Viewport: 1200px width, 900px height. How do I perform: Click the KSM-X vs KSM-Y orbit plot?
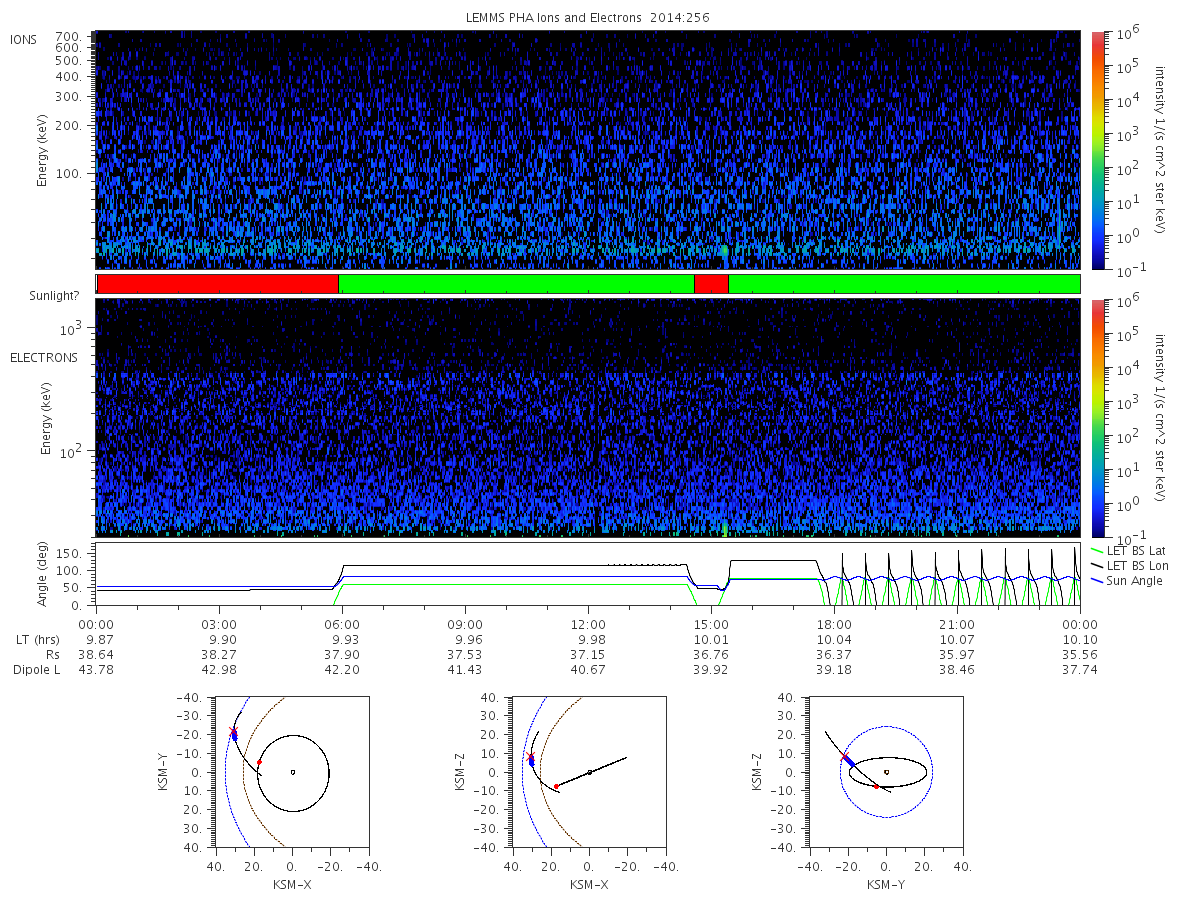click(291, 772)
